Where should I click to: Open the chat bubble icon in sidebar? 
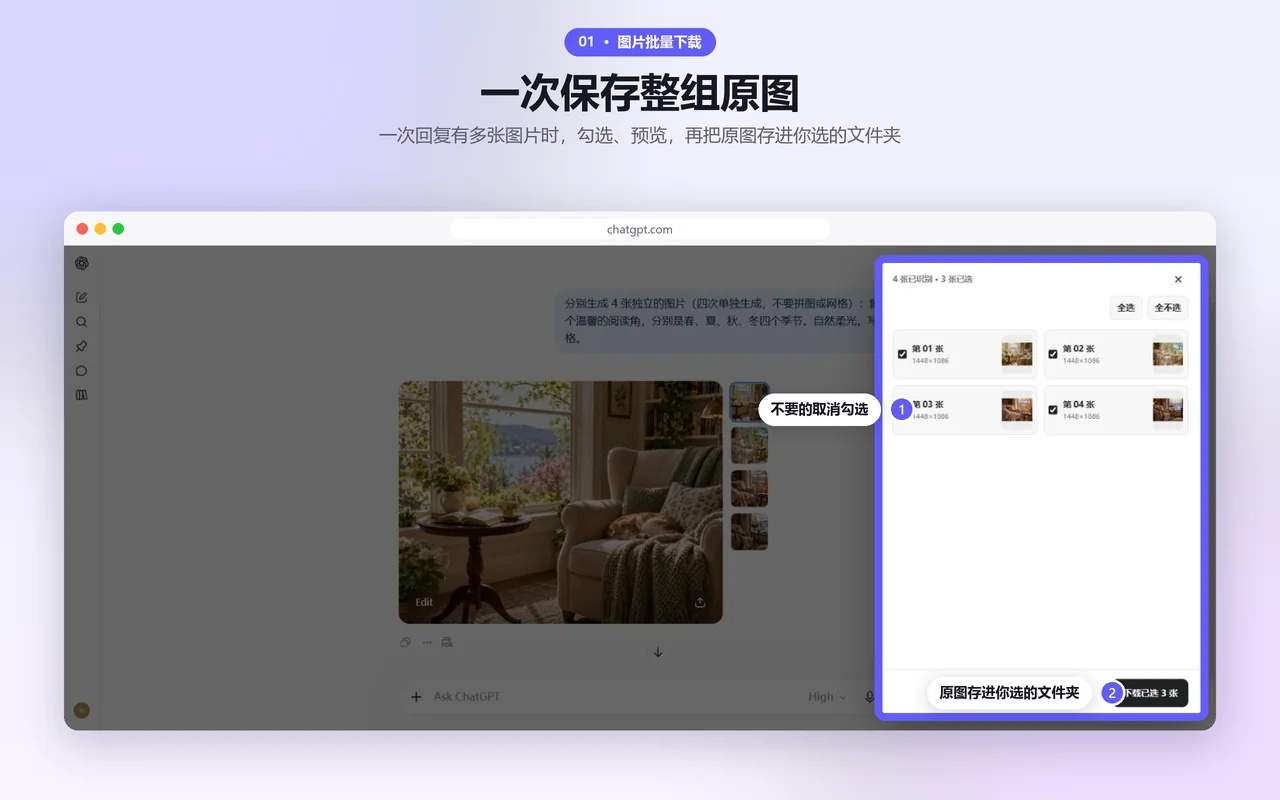(82, 370)
